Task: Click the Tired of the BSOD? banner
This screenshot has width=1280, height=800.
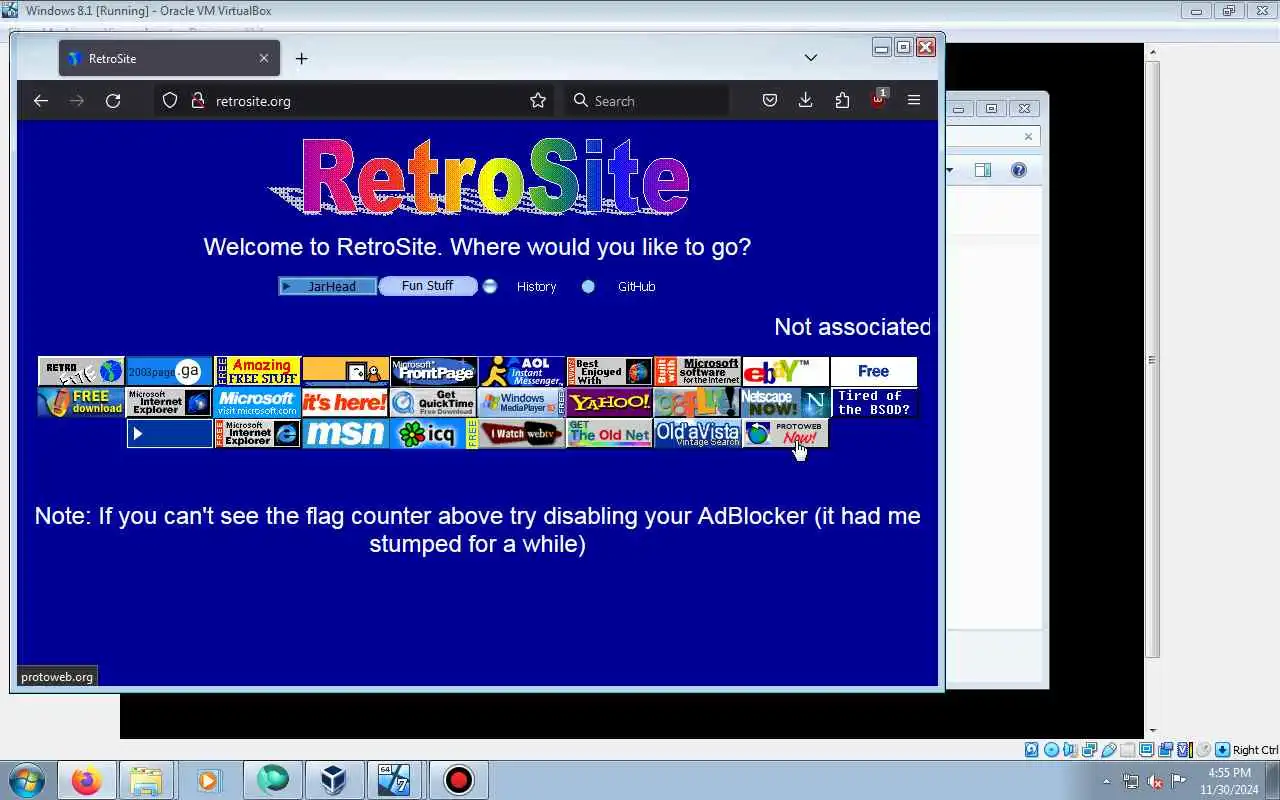Action: (x=873, y=402)
